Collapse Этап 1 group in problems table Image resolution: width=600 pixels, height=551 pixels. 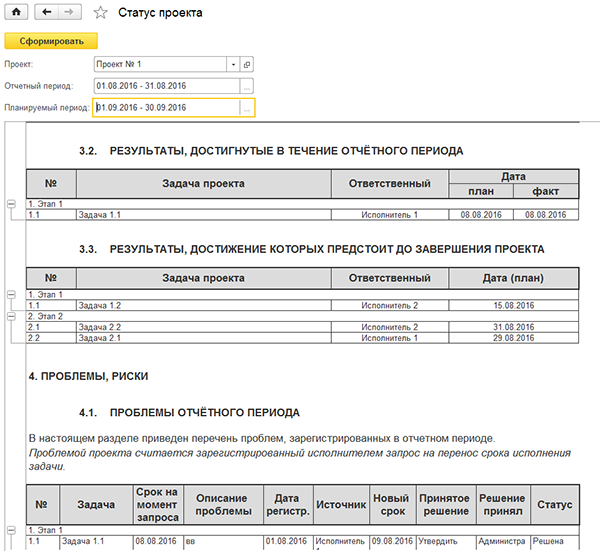[11, 530]
